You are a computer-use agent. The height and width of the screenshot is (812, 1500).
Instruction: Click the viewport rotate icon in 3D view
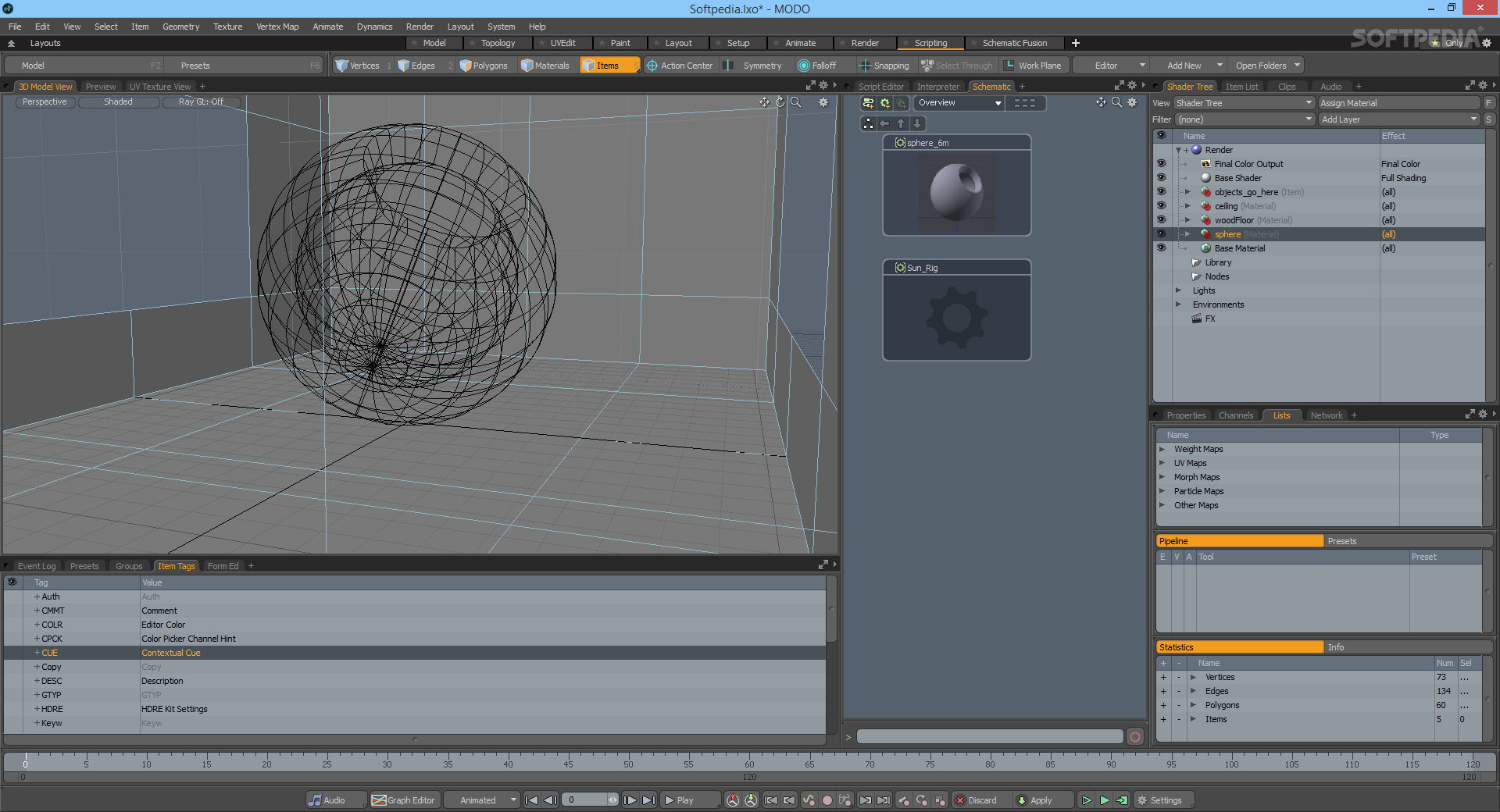tap(780, 102)
